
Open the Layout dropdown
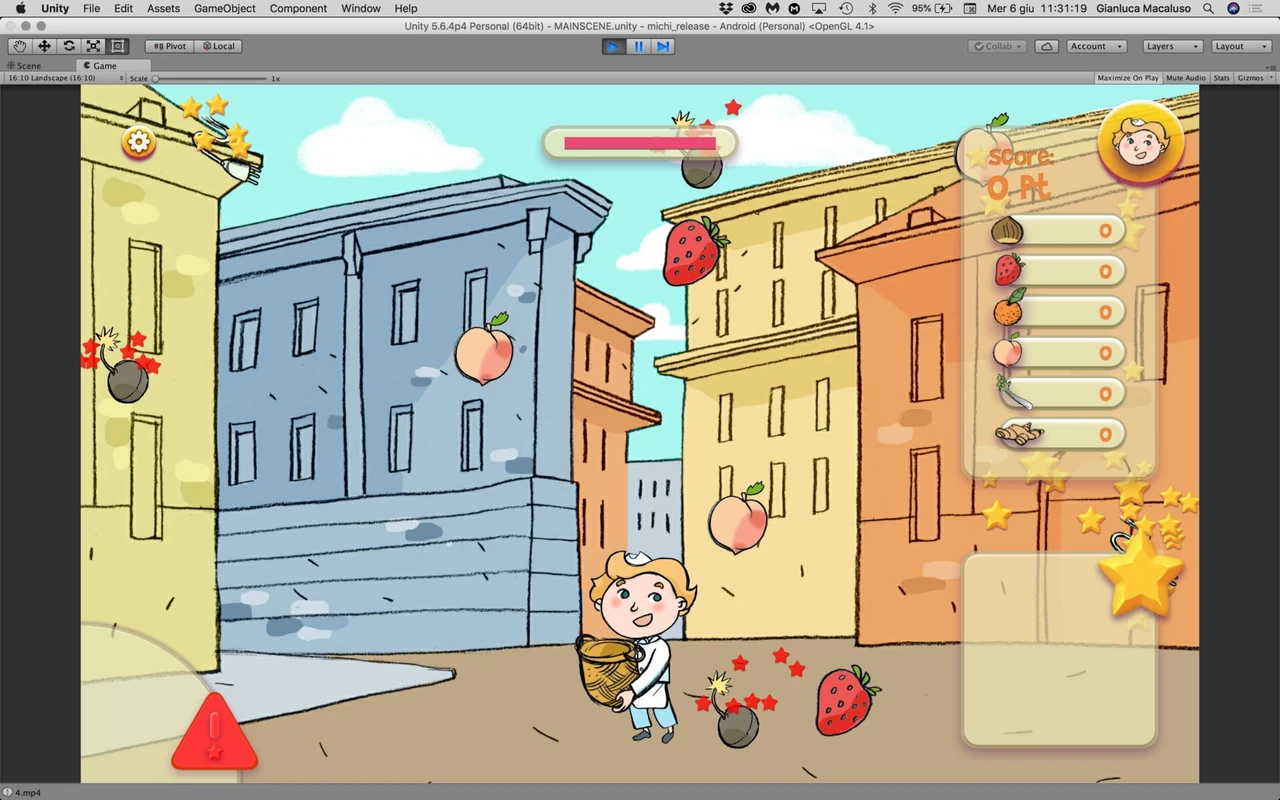point(1239,46)
